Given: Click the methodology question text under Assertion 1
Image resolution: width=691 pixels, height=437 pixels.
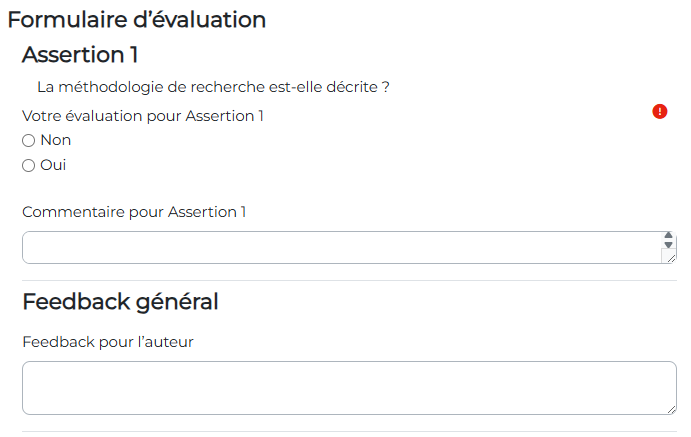Looking at the screenshot, I should [x=213, y=87].
